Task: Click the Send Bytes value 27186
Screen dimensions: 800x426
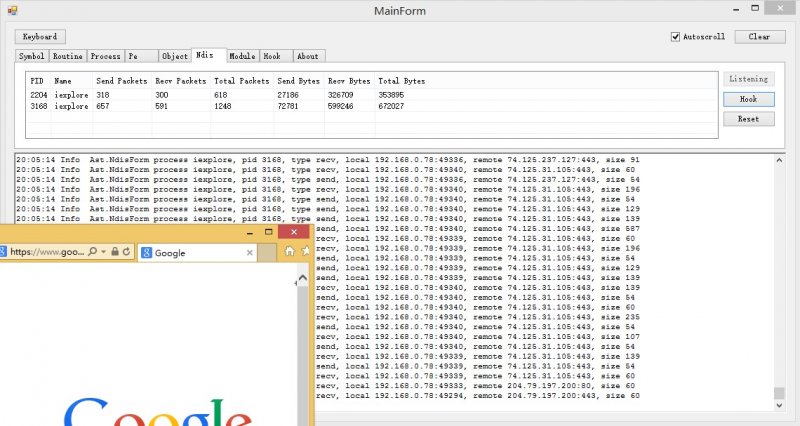Action: click(288, 95)
